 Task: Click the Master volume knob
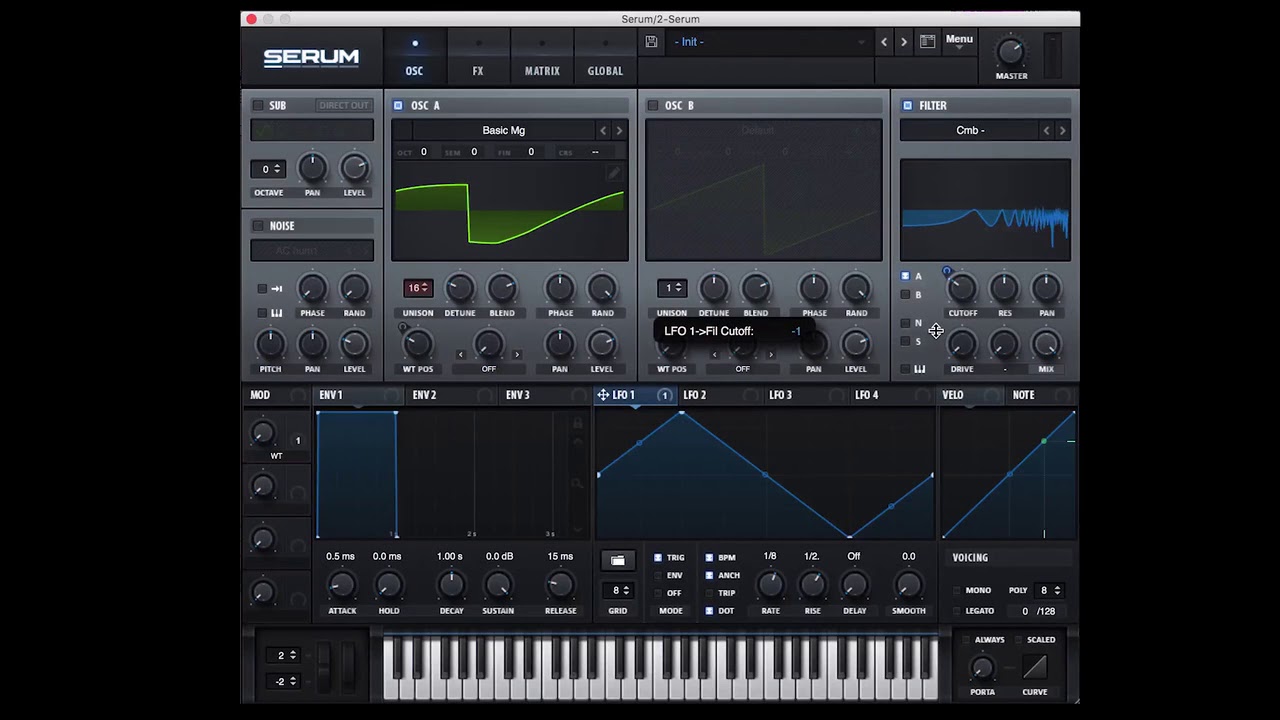tap(1011, 51)
